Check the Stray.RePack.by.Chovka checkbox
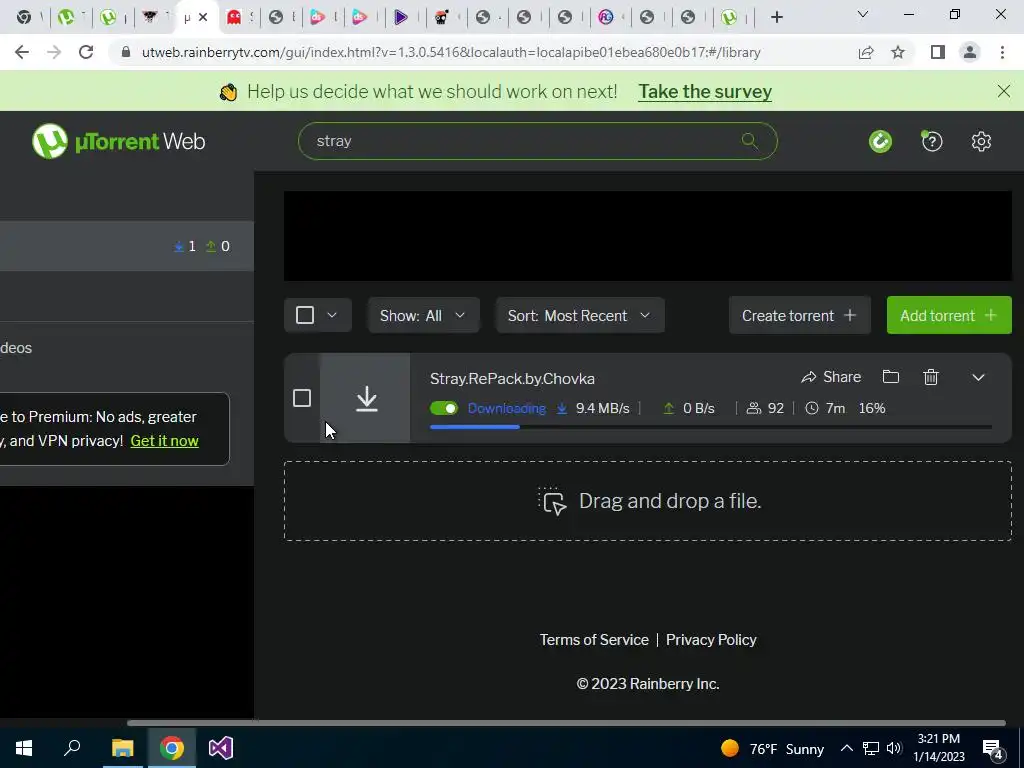1024x768 pixels. tap(302, 398)
